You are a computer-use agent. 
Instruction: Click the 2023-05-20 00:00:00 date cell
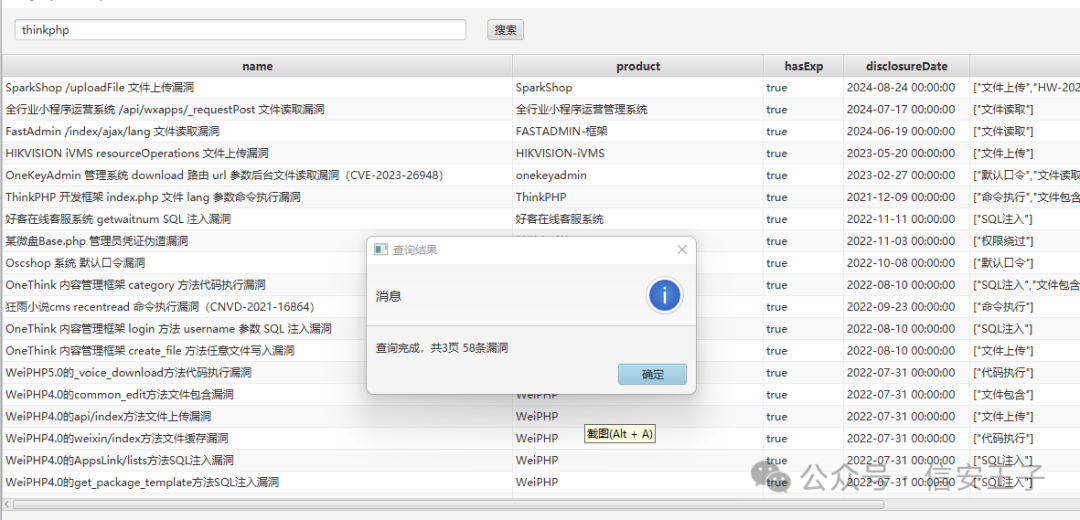(906, 154)
